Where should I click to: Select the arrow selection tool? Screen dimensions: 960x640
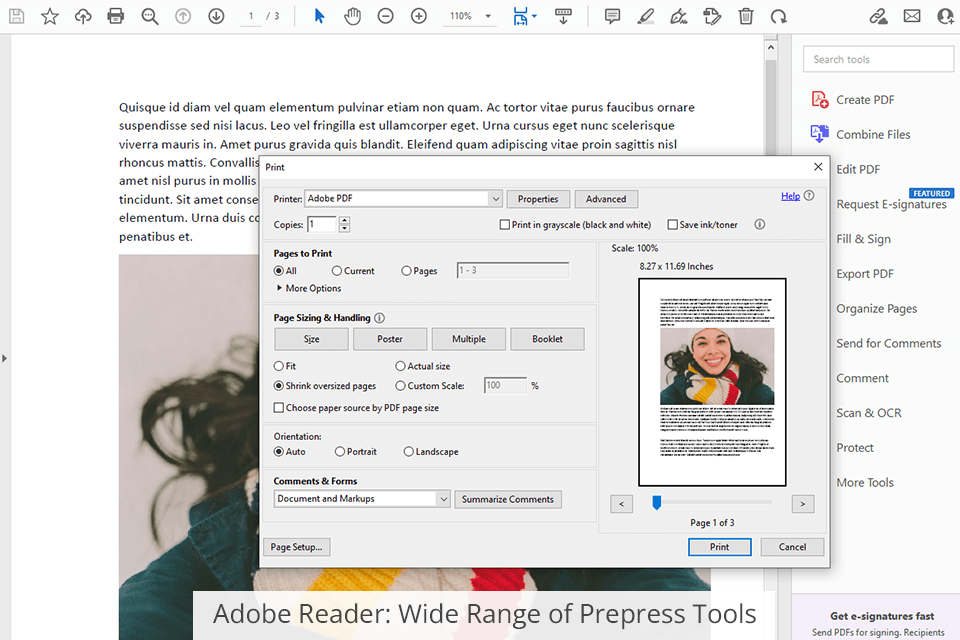pyautogui.click(x=319, y=16)
